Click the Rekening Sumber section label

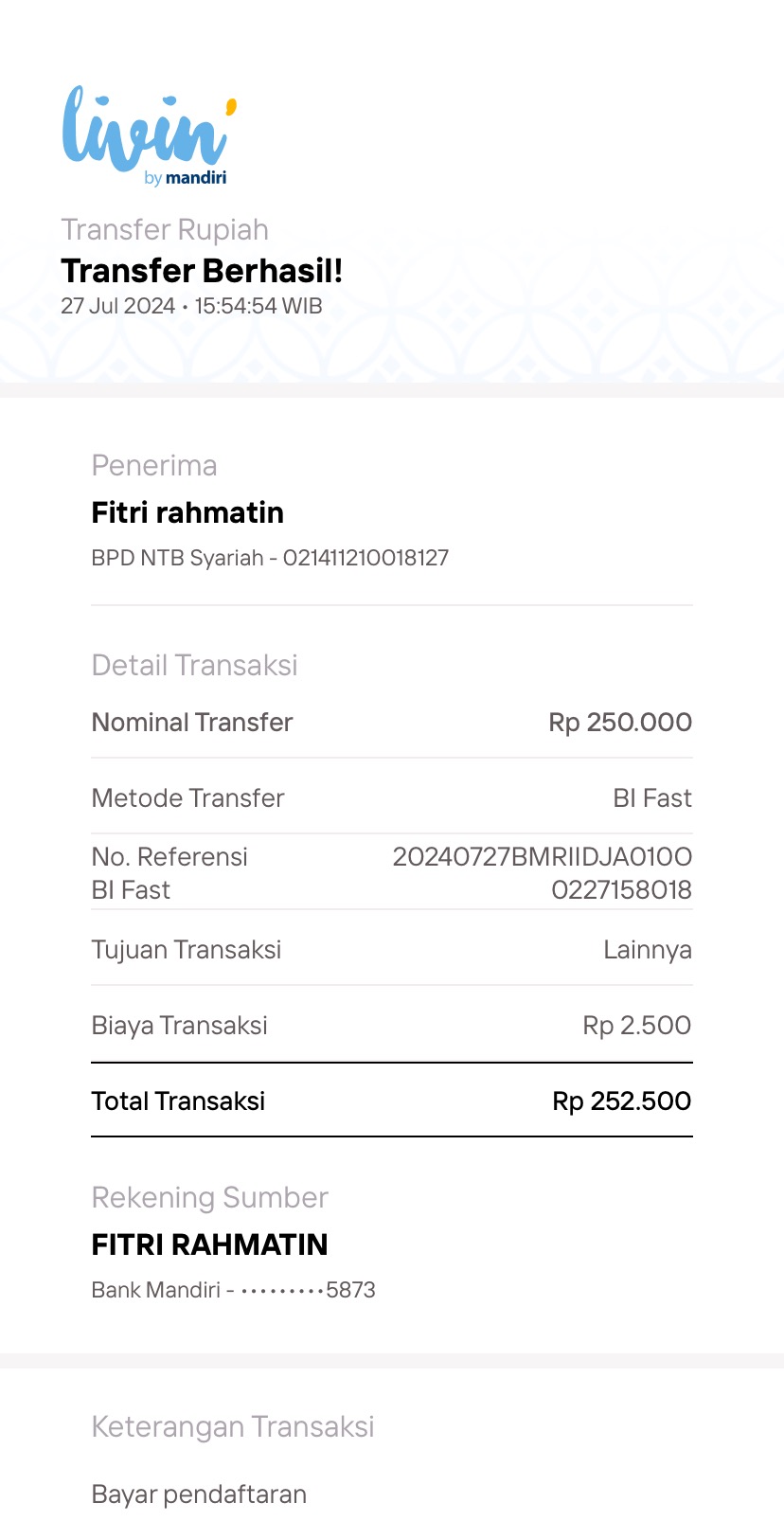point(209,1198)
